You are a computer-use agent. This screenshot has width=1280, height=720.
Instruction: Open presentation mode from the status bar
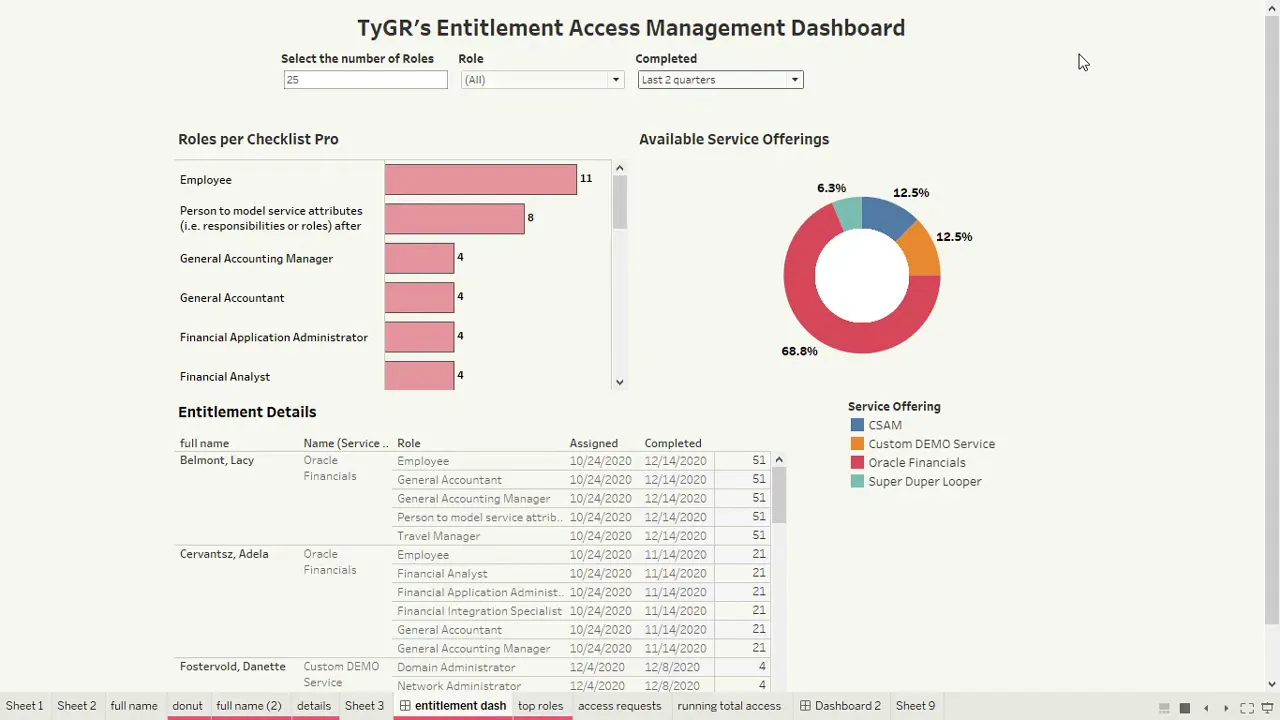(1264, 707)
